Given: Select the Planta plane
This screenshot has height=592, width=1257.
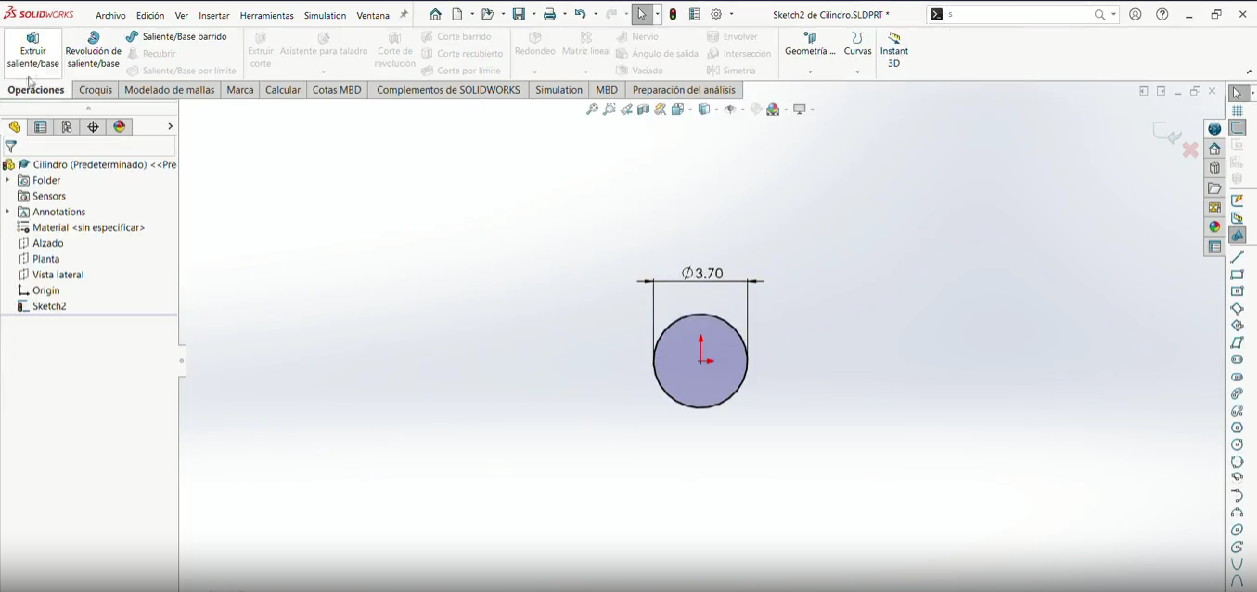Looking at the screenshot, I should click(39, 259).
